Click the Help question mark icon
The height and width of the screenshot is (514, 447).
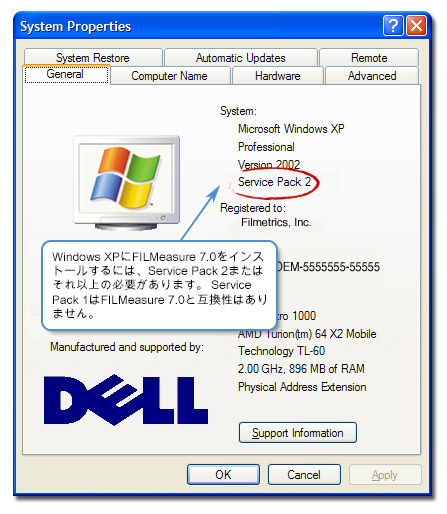[x=393, y=25]
